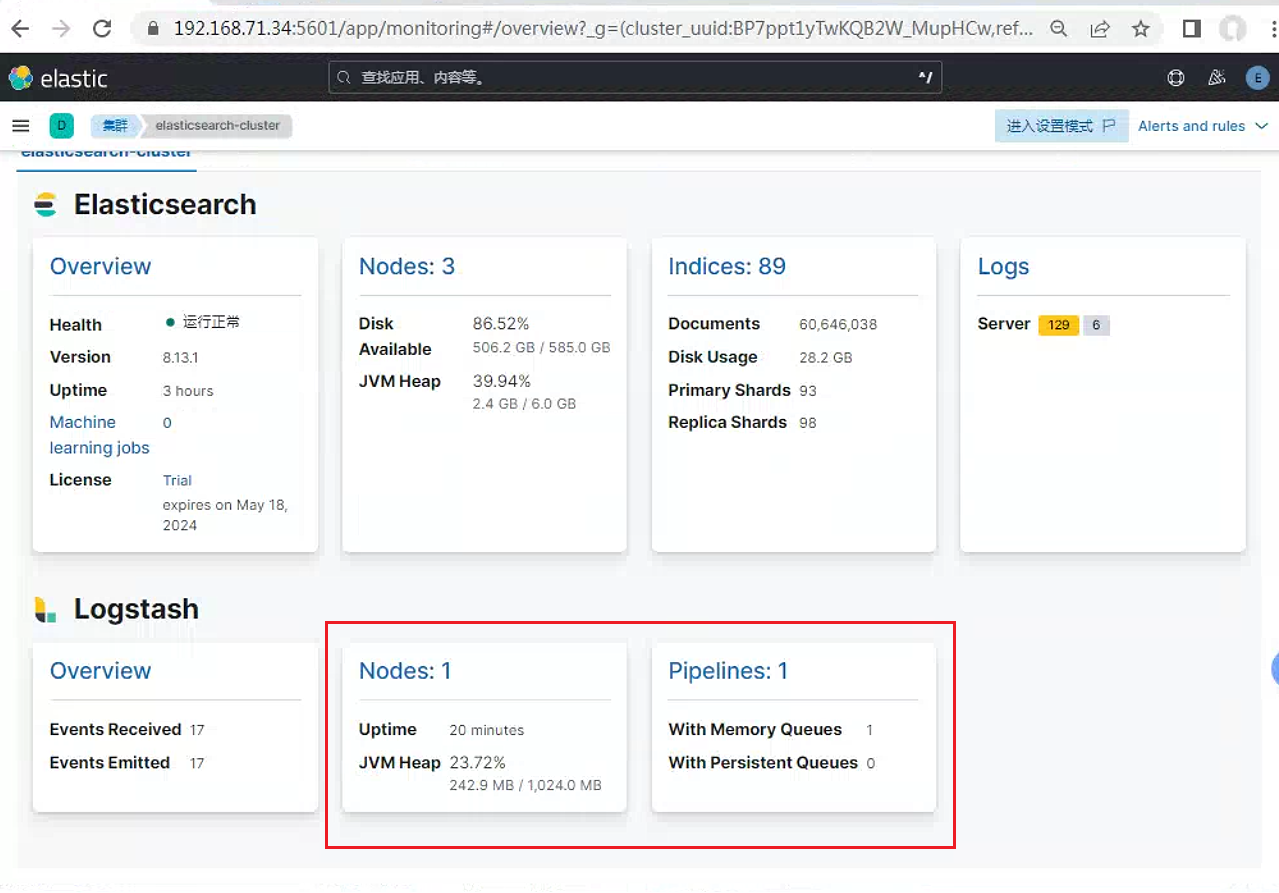
Task: Open the Logstash Nodes: 1 link
Action: [405, 671]
